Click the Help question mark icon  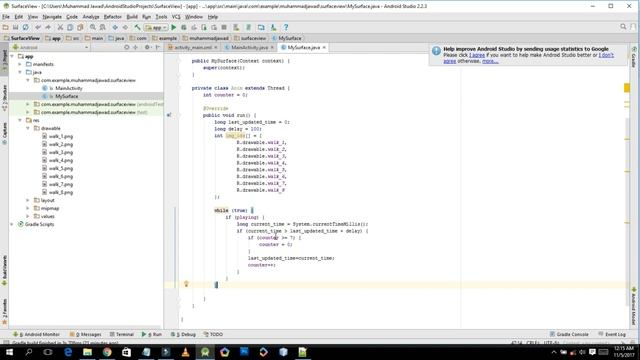(x=286, y=27)
